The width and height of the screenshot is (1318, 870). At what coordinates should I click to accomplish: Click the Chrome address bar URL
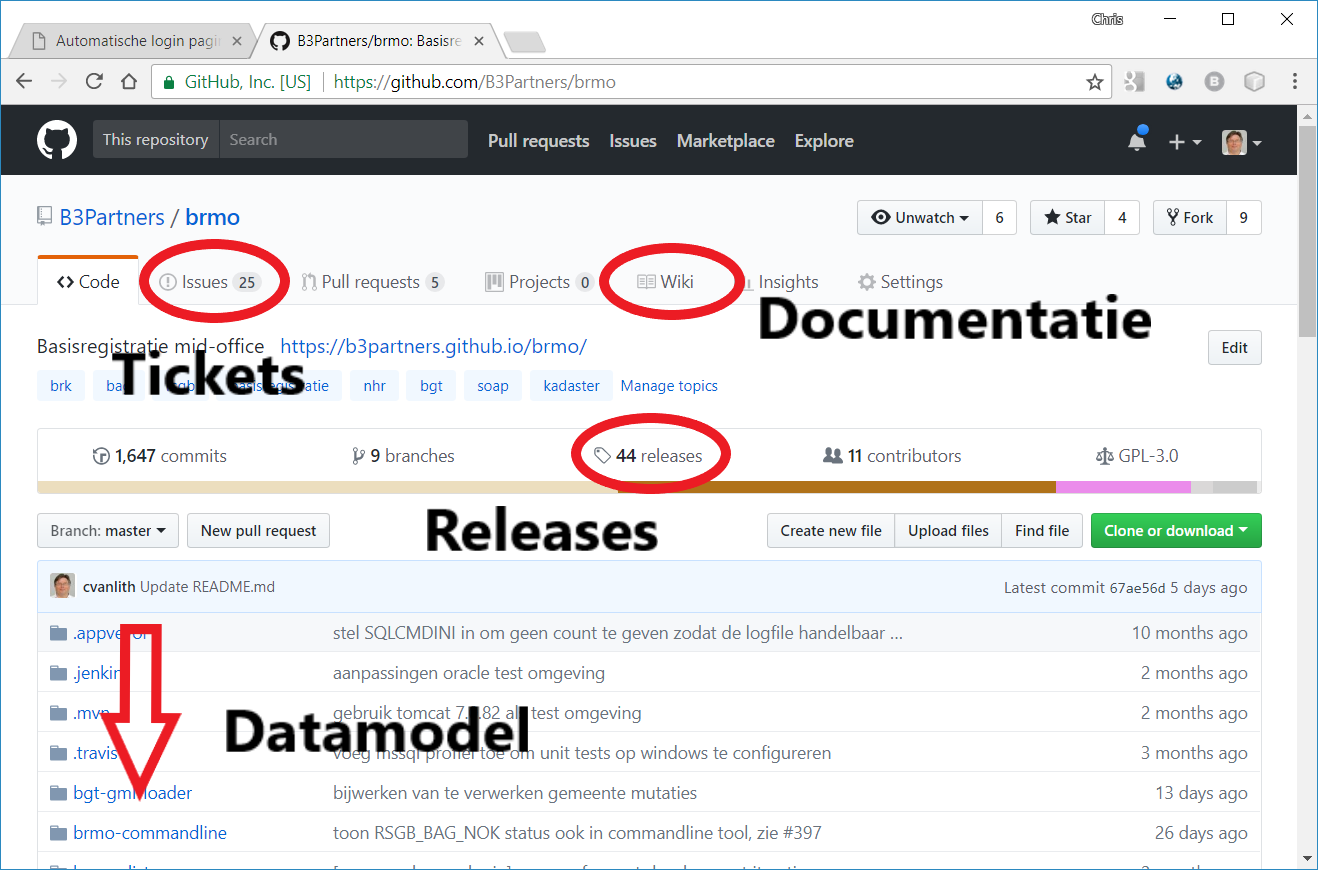475,82
